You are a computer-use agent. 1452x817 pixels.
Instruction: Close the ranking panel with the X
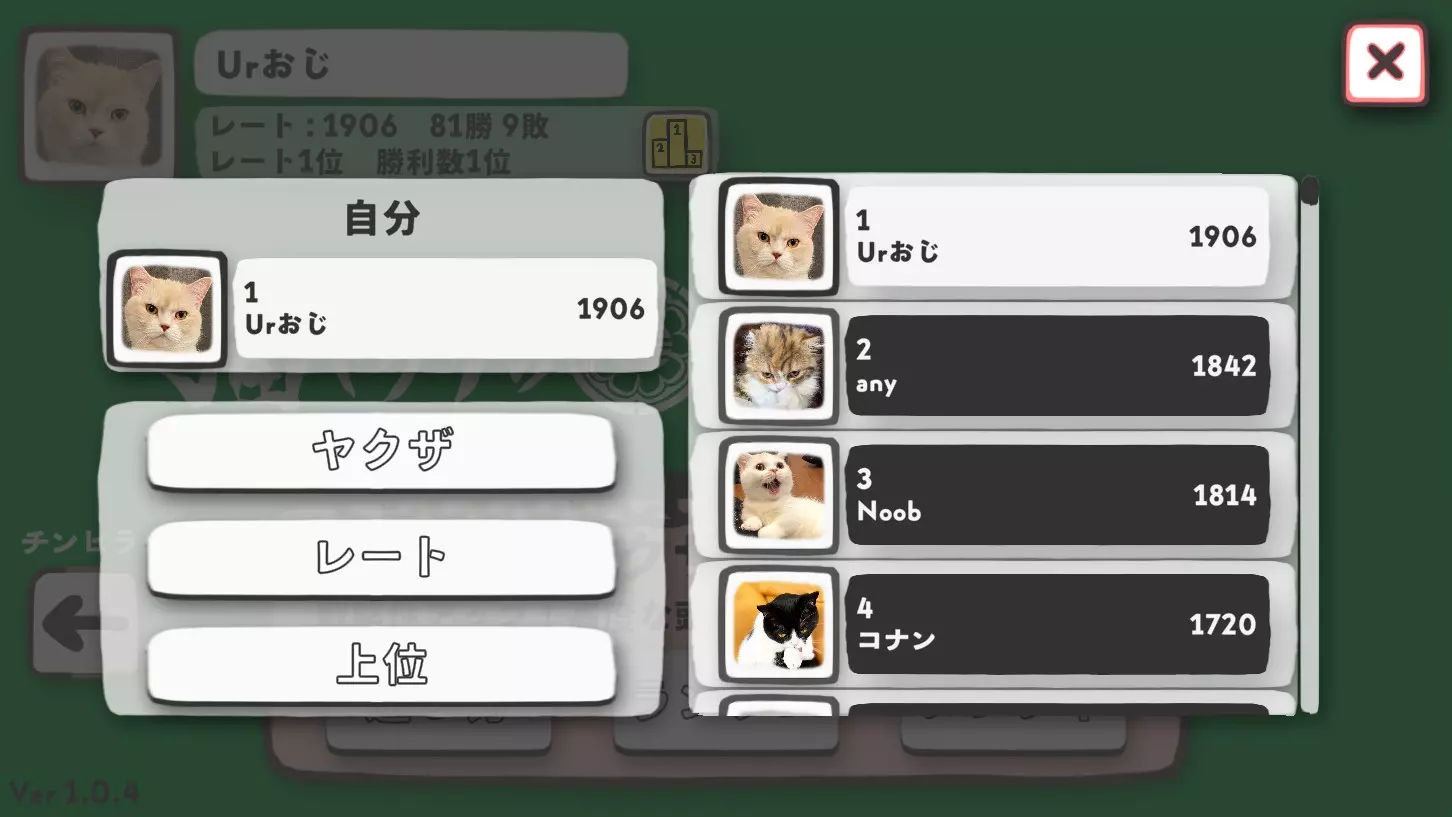pos(1385,64)
